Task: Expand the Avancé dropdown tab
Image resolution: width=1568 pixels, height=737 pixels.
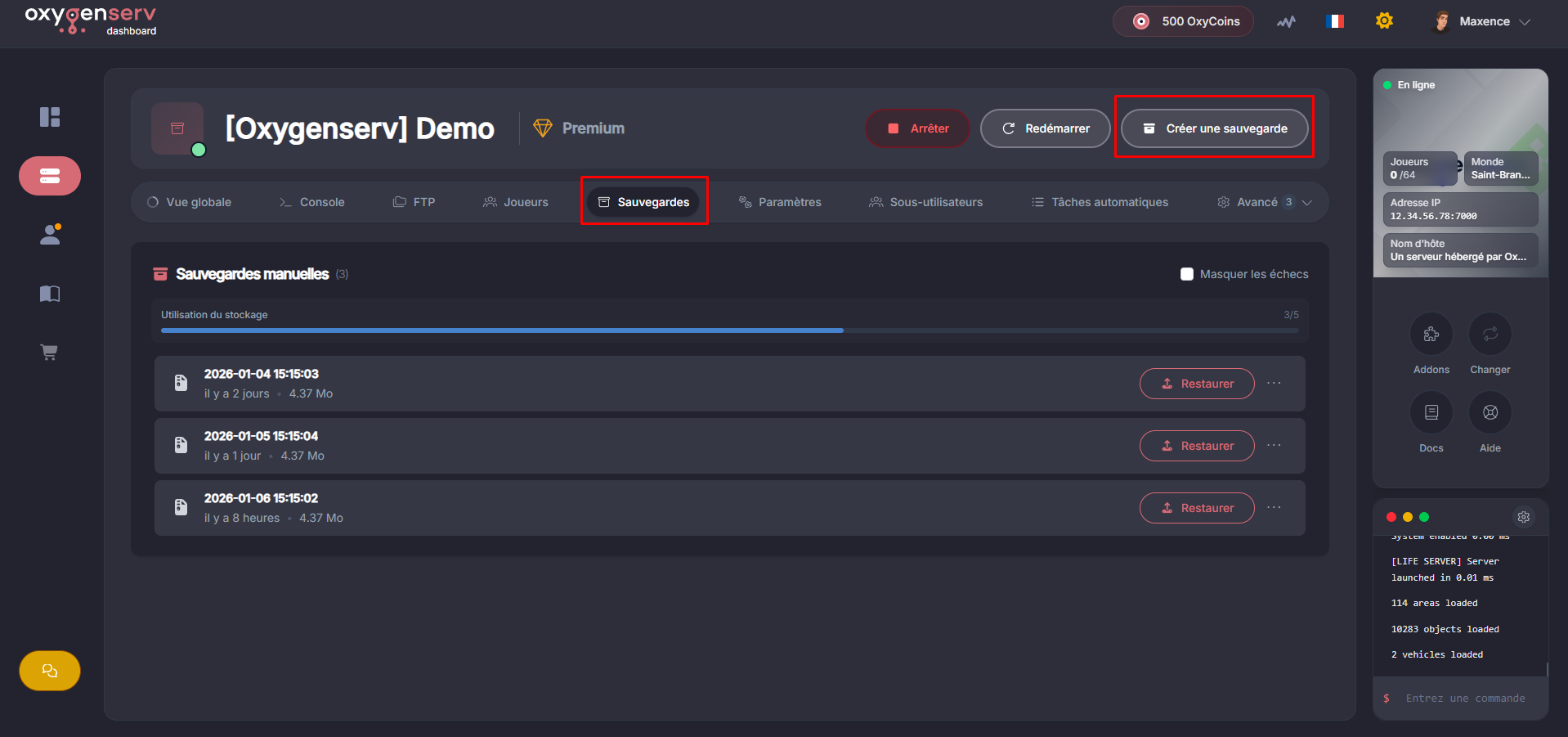Action: (x=1264, y=202)
